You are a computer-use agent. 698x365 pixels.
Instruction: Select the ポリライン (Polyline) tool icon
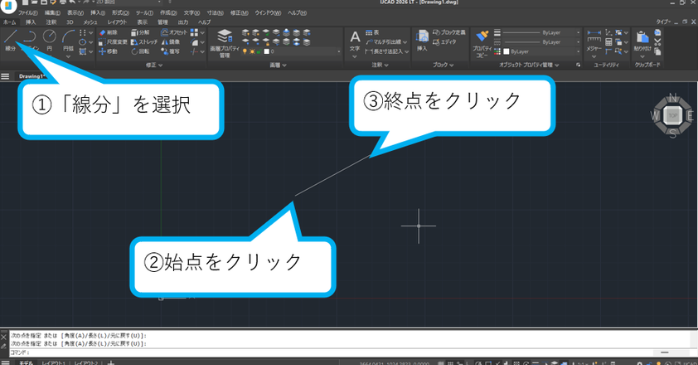click(x=30, y=36)
